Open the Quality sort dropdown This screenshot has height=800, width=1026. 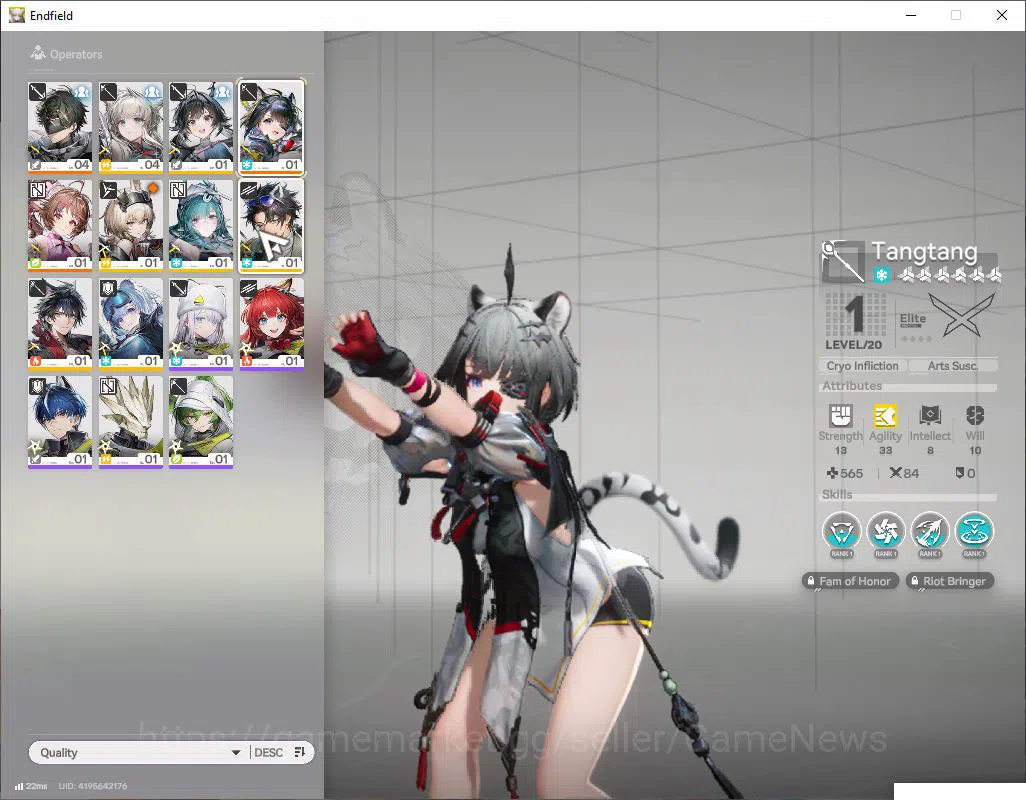pos(139,752)
